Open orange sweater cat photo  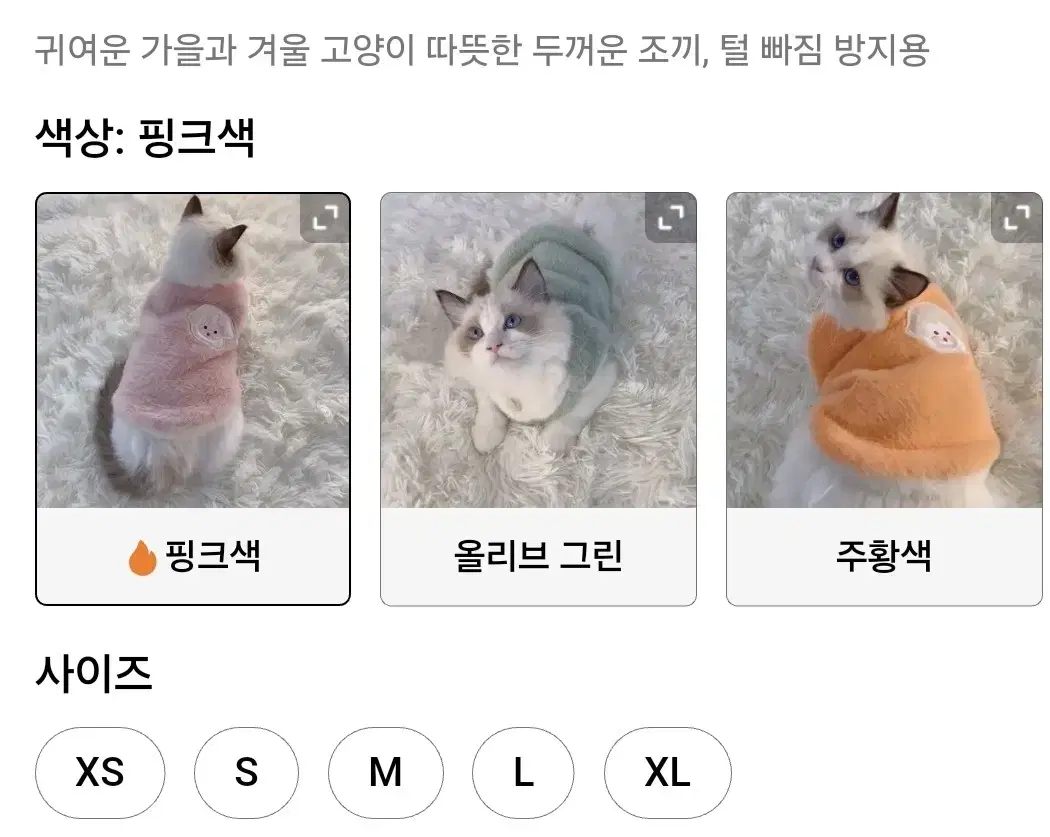coord(884,351)
